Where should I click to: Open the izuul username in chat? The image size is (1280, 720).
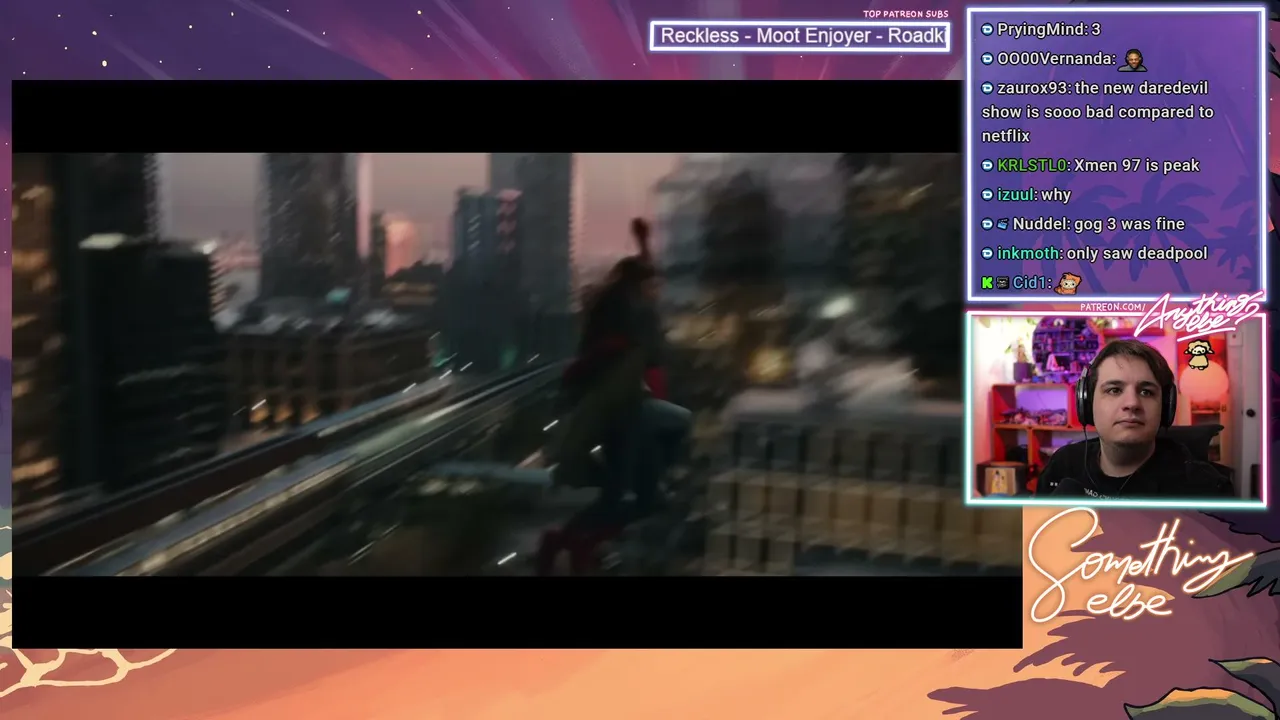(1015, 195)
